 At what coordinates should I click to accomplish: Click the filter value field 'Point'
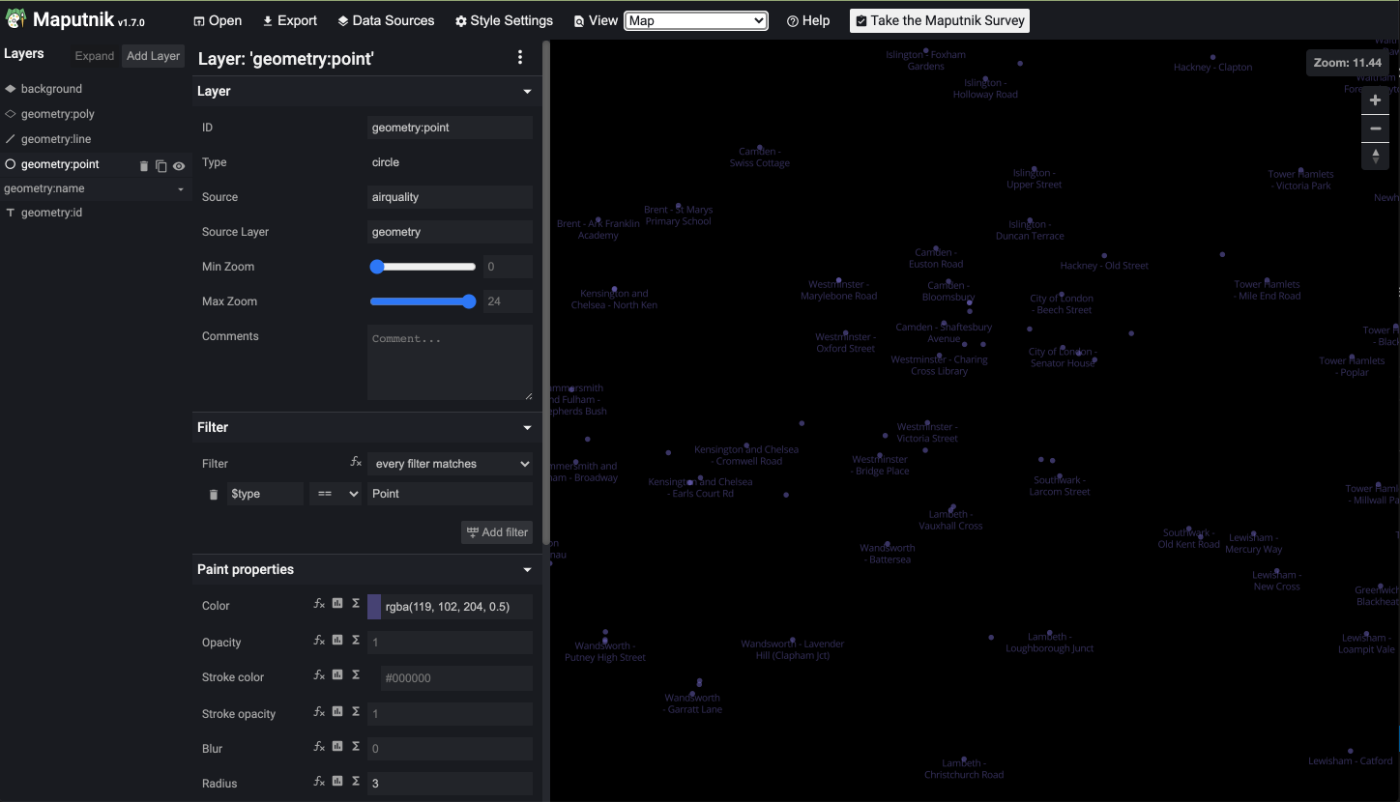click(450, 494)
